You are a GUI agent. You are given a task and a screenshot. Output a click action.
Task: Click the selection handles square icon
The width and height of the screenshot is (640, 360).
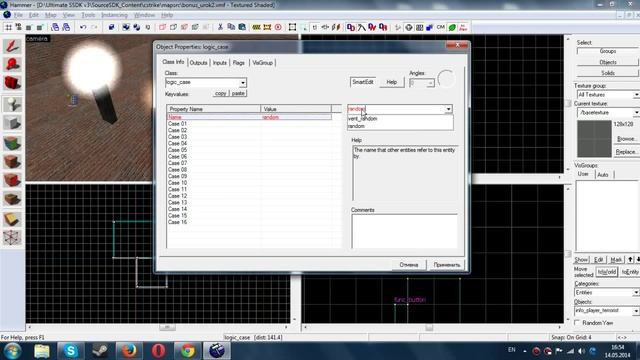point(292,27)
